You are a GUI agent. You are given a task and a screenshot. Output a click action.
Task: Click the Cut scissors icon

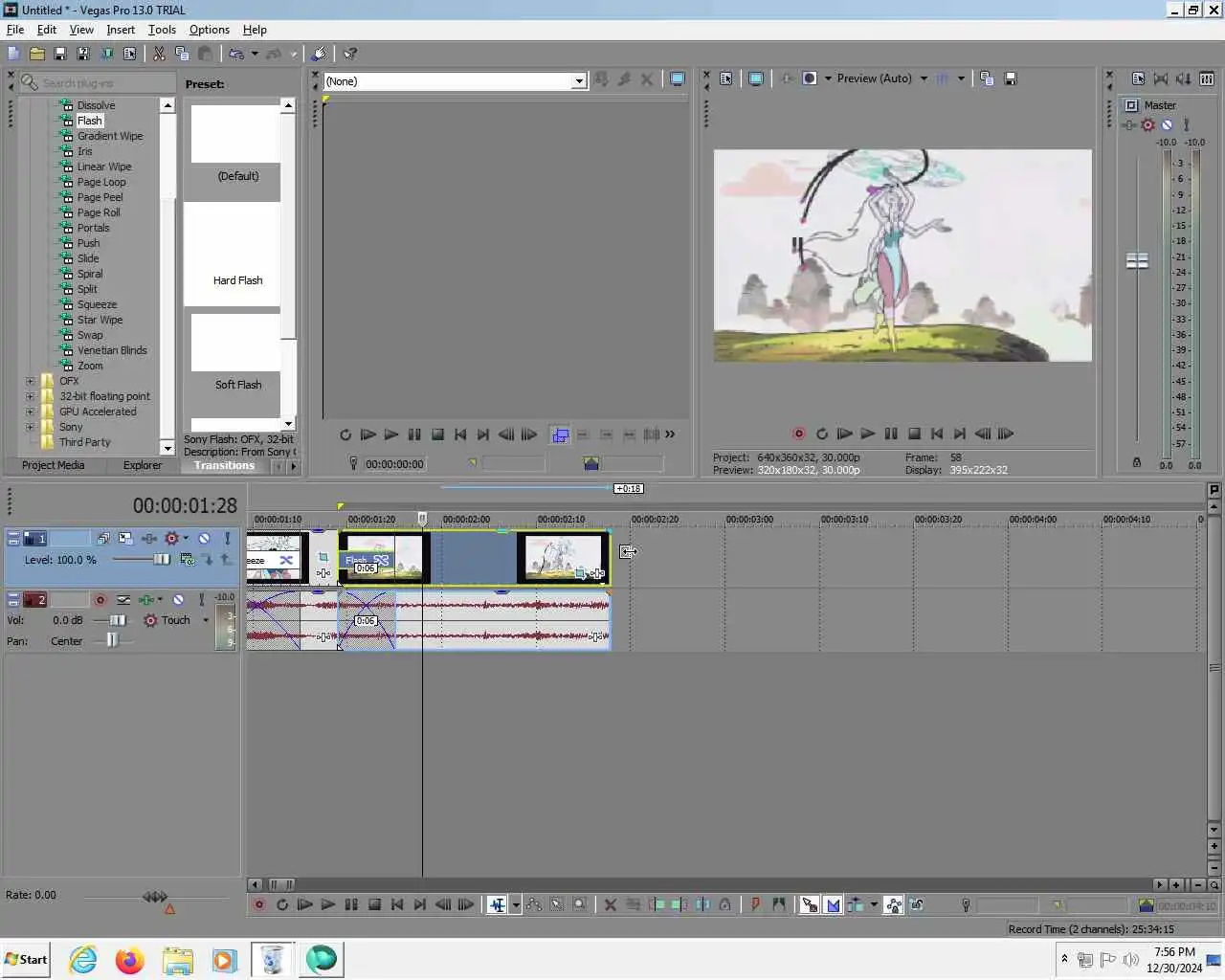click(x=159, y=54)
